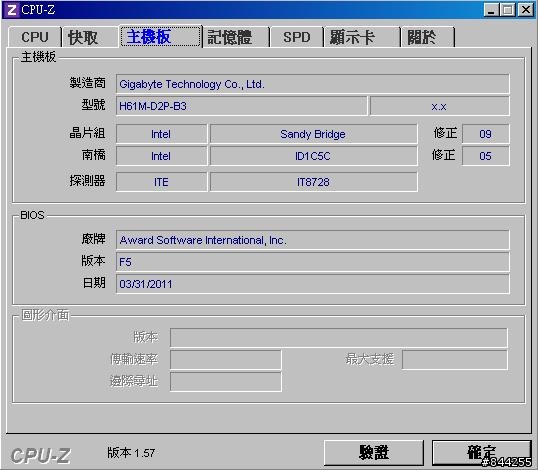Viewport: 538px width, 470px height.
Task: Click the 圖形介面 group title
Action: (x=45, y=315)
